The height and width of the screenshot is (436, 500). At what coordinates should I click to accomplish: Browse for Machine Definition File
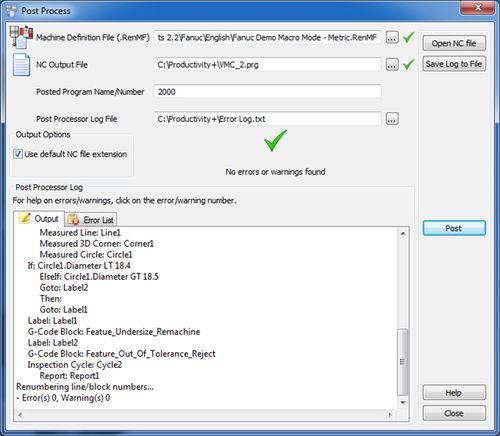(x=392, y=37)
